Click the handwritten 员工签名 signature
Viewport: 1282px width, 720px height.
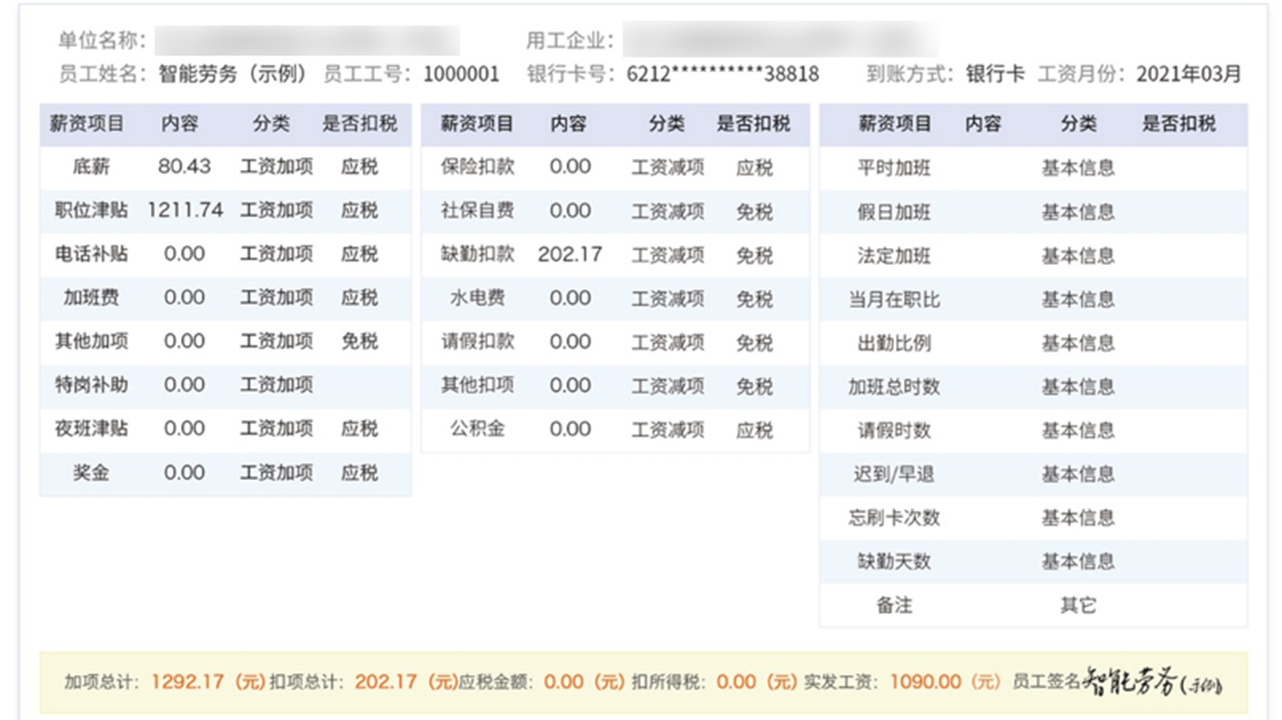(x=1153, y=682)
